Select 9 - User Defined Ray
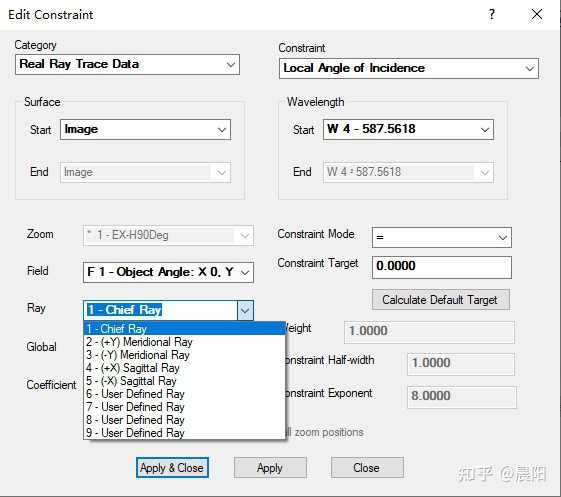The width and height of the screenshot is (561, 497). (184, 433)
